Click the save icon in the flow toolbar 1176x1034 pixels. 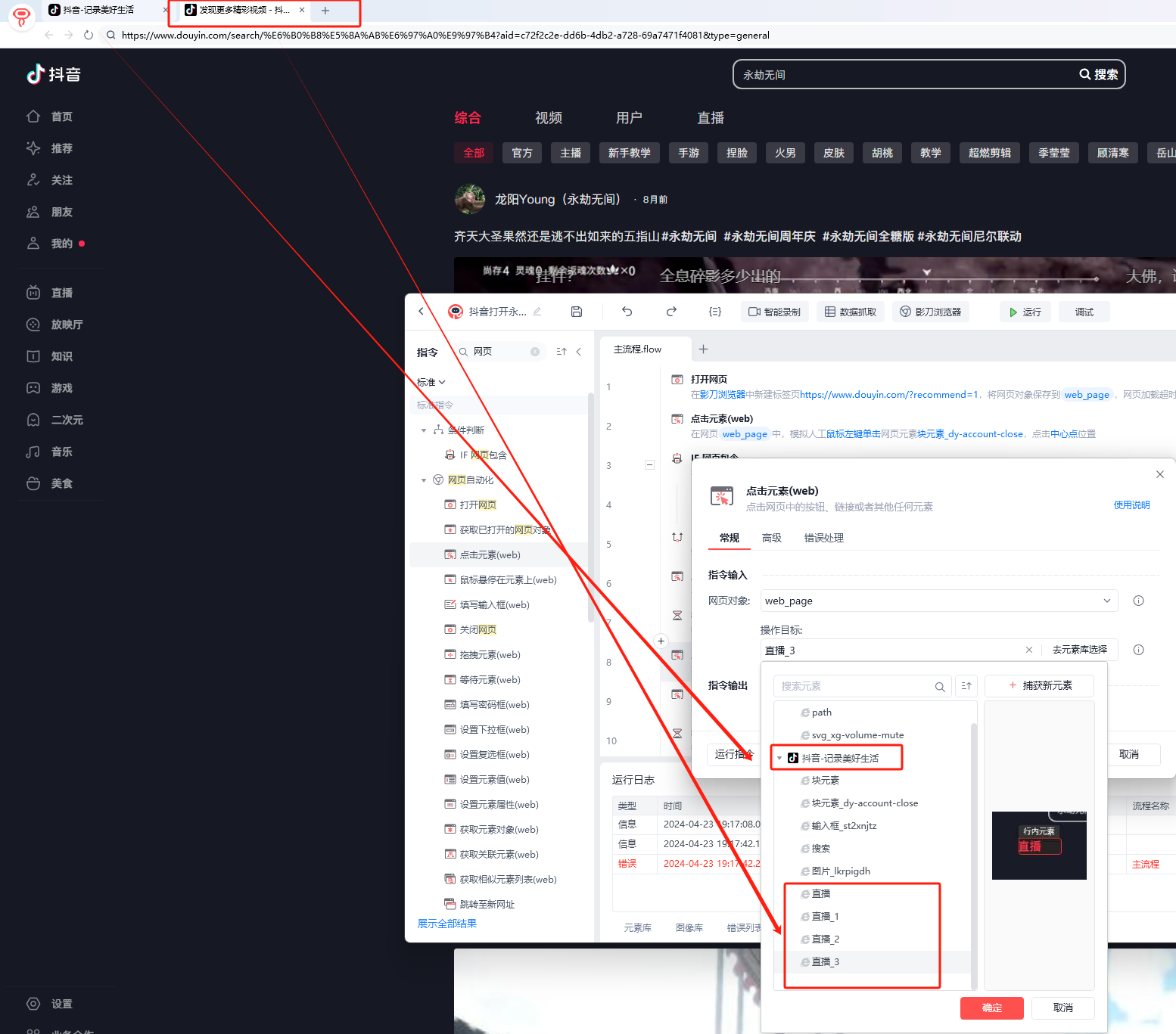[x=577, y=312]
